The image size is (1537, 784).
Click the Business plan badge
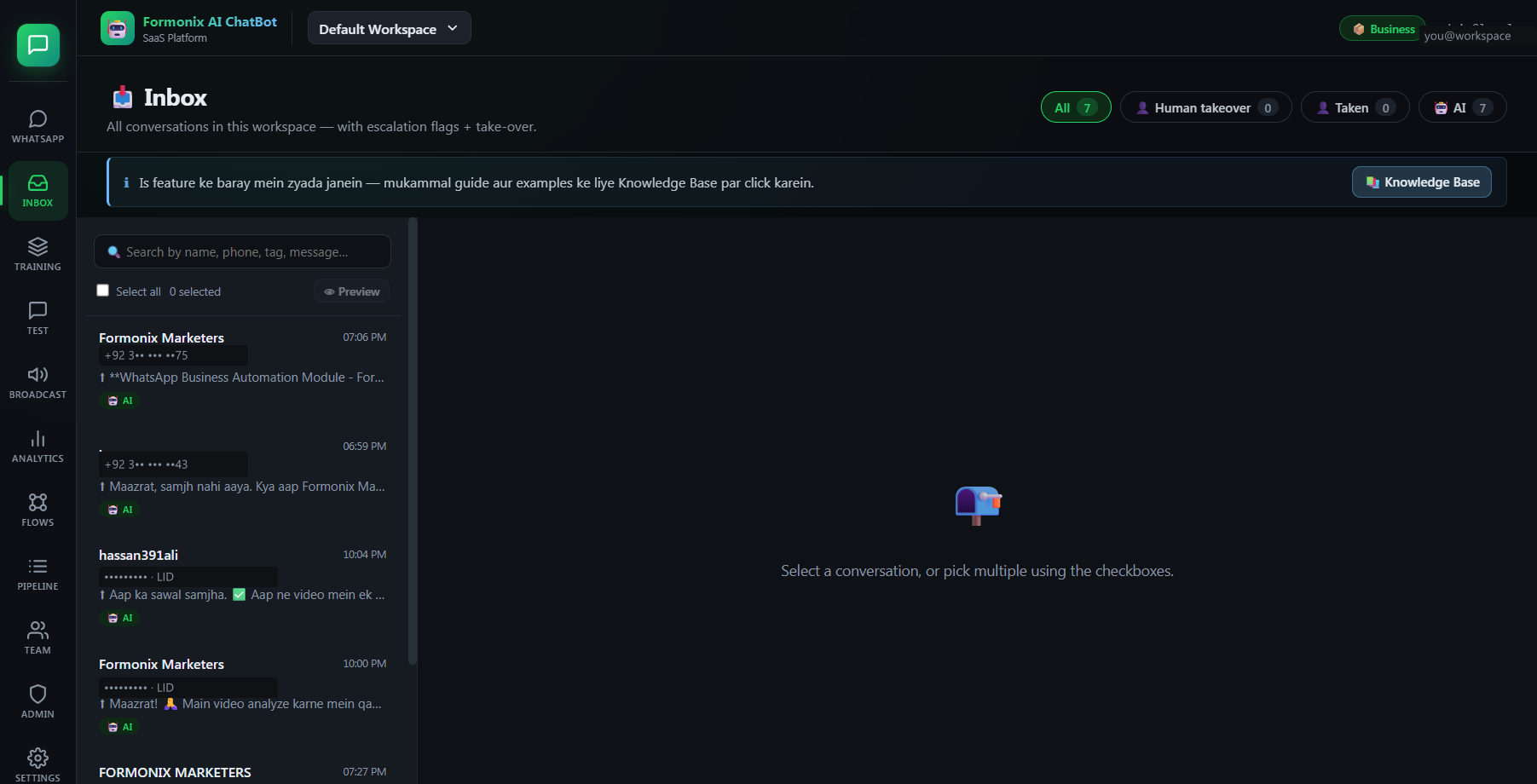tap(1383, 29)
